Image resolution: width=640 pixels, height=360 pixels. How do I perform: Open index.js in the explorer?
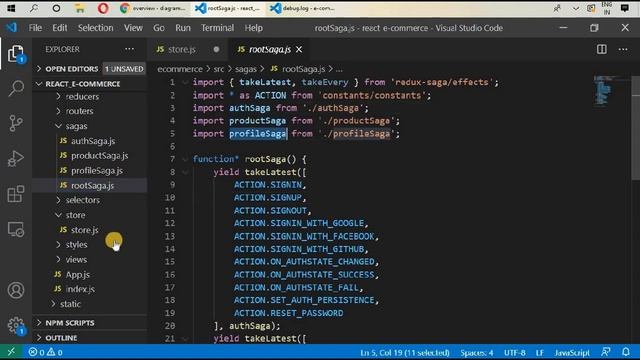[80, 289]
